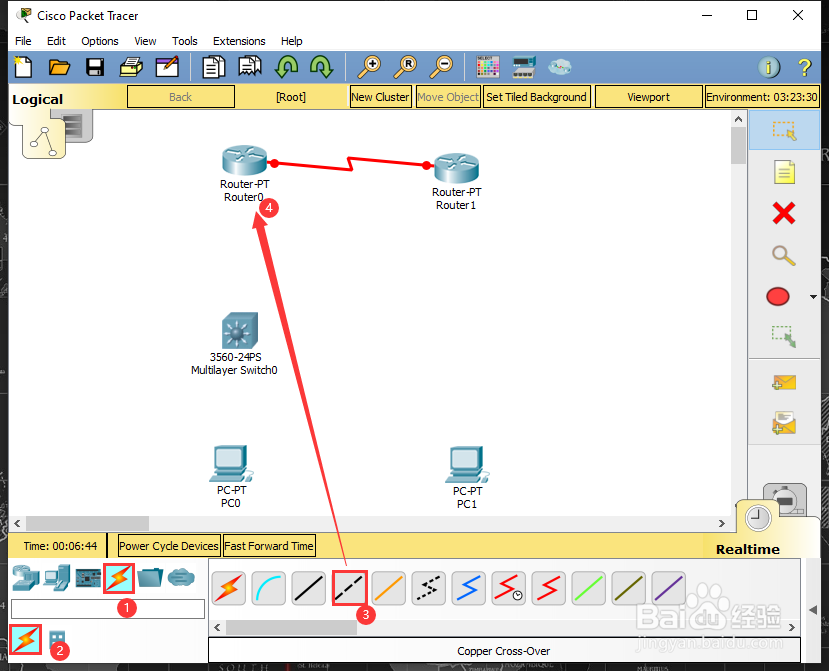The image size is (829, 671).
Task: Select PC1 on the canvas
Action: tap(467, 464)
